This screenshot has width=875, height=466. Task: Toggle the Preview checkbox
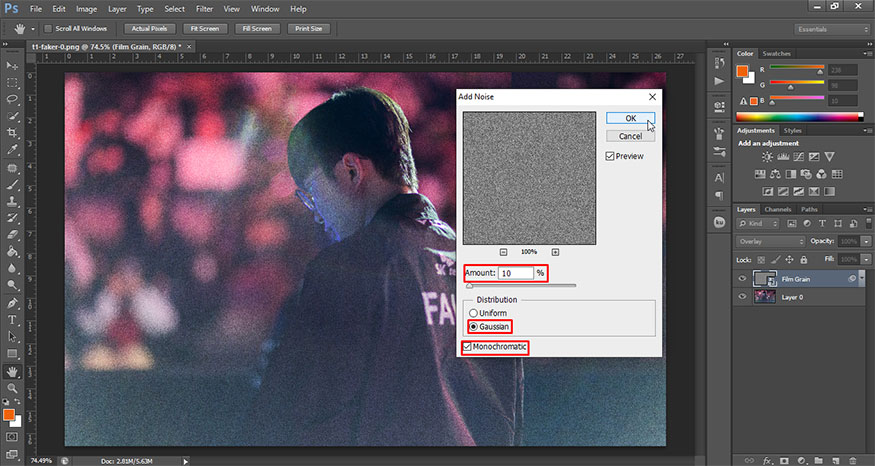(x=610, y=156)
